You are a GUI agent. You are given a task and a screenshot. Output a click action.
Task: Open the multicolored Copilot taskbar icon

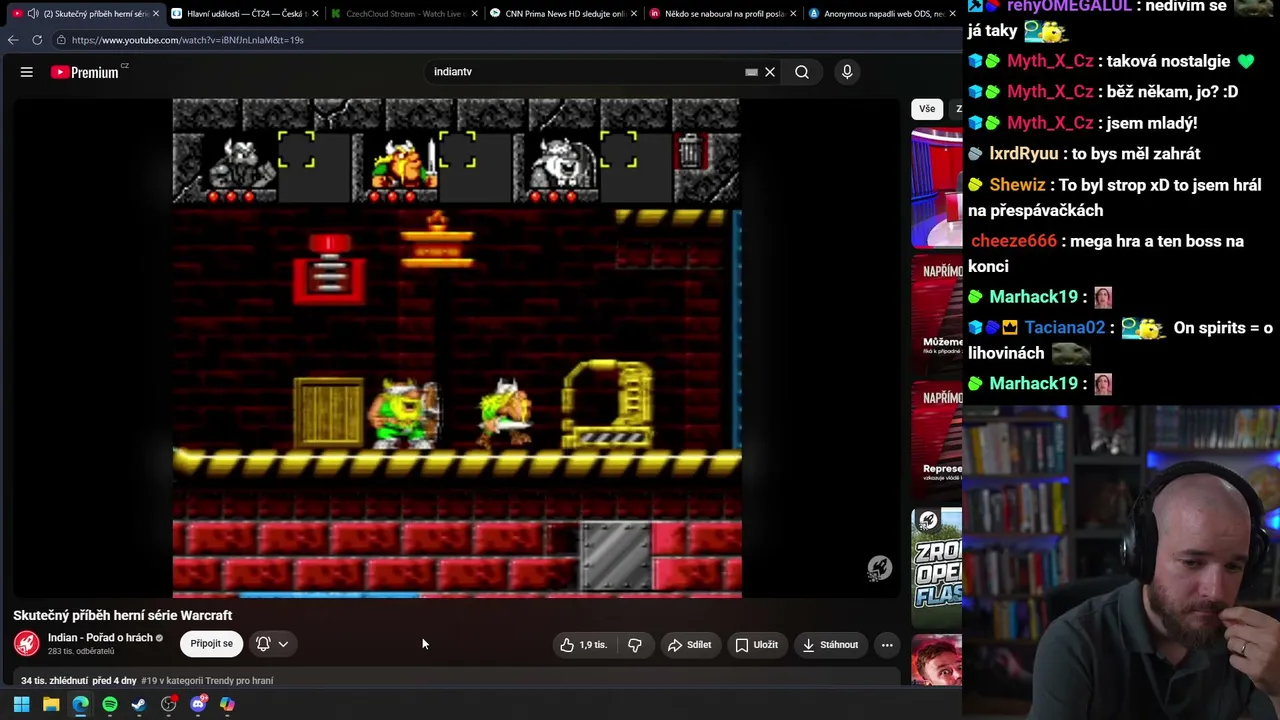click(227, 704)
